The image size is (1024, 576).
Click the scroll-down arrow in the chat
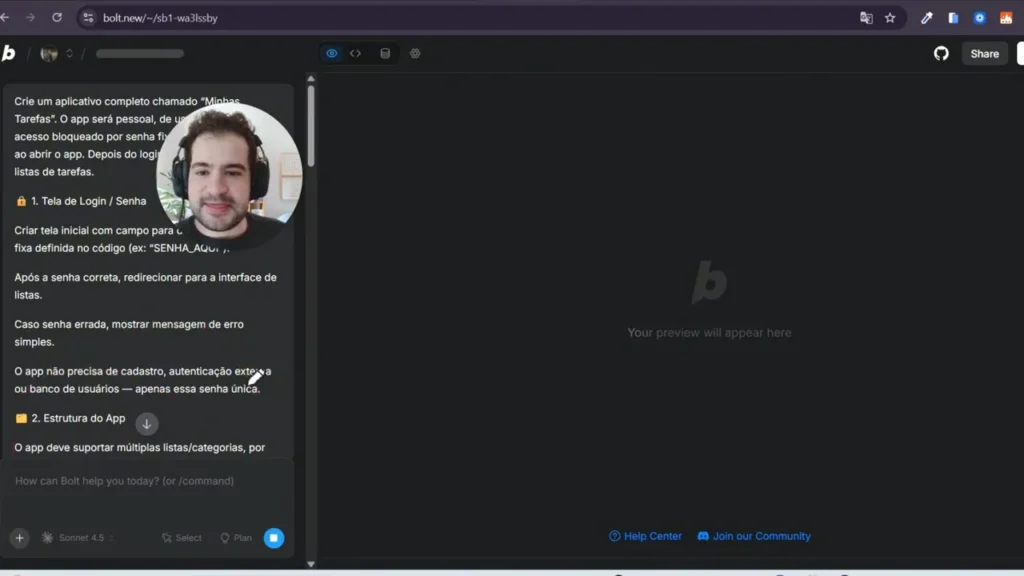coord(146,424)
